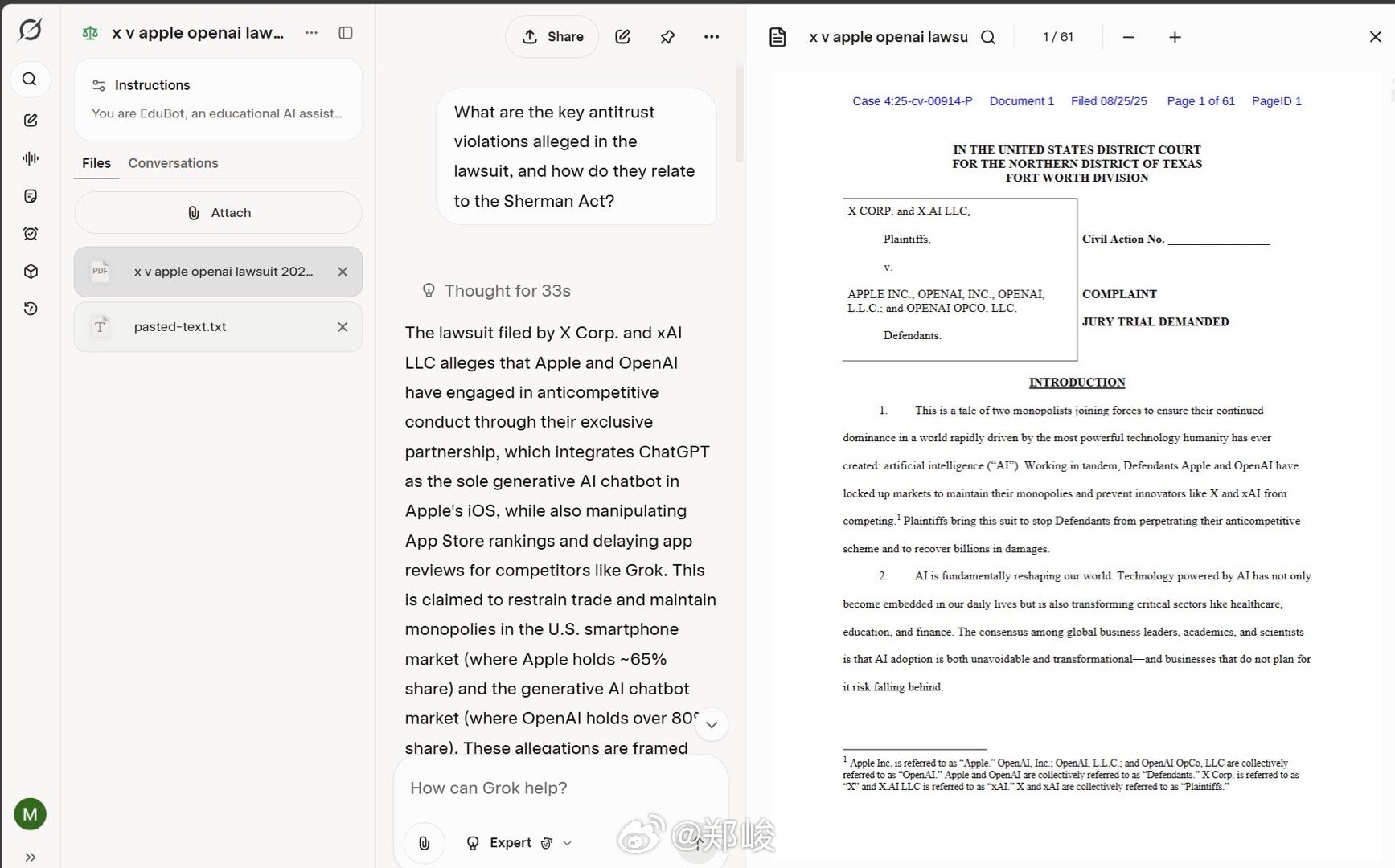Open the M user profile avatar
This screenshot has height=868, width=1395.
pyautogui.click(x=31, y=814)
